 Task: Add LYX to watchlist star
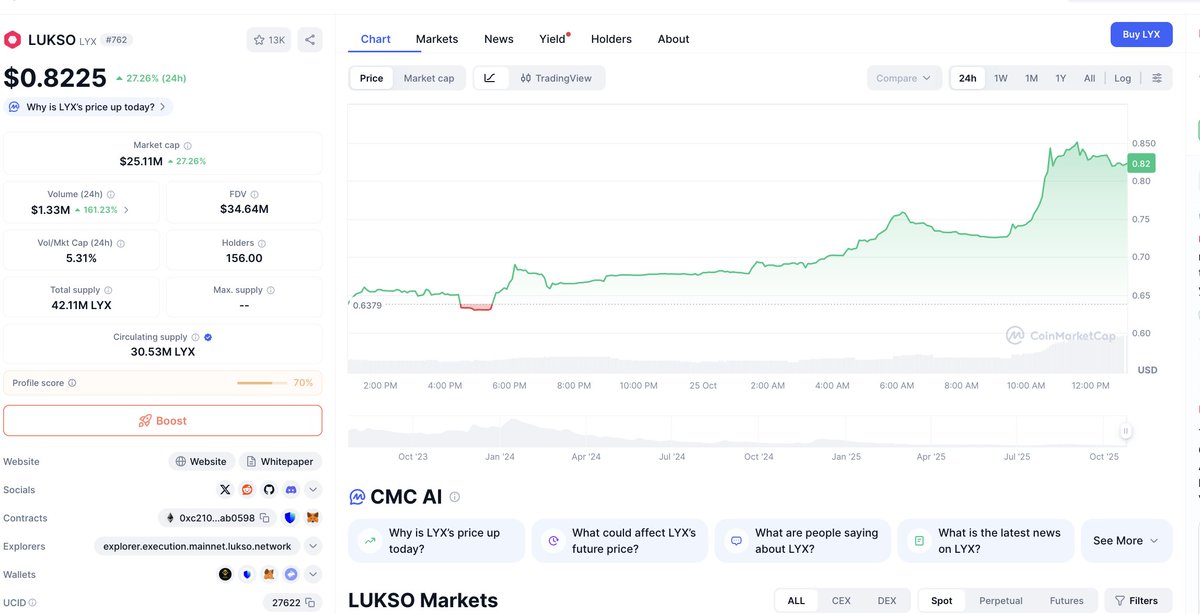269,40
